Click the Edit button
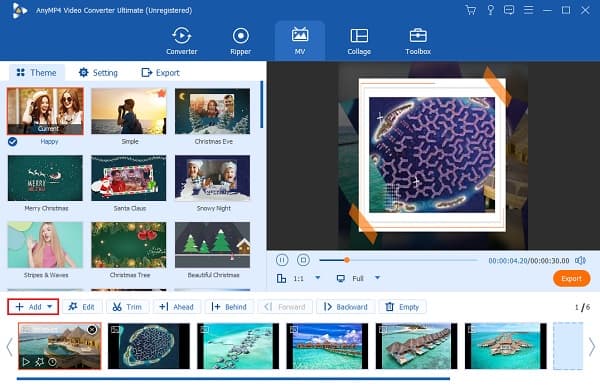 (x=82, y=307)
